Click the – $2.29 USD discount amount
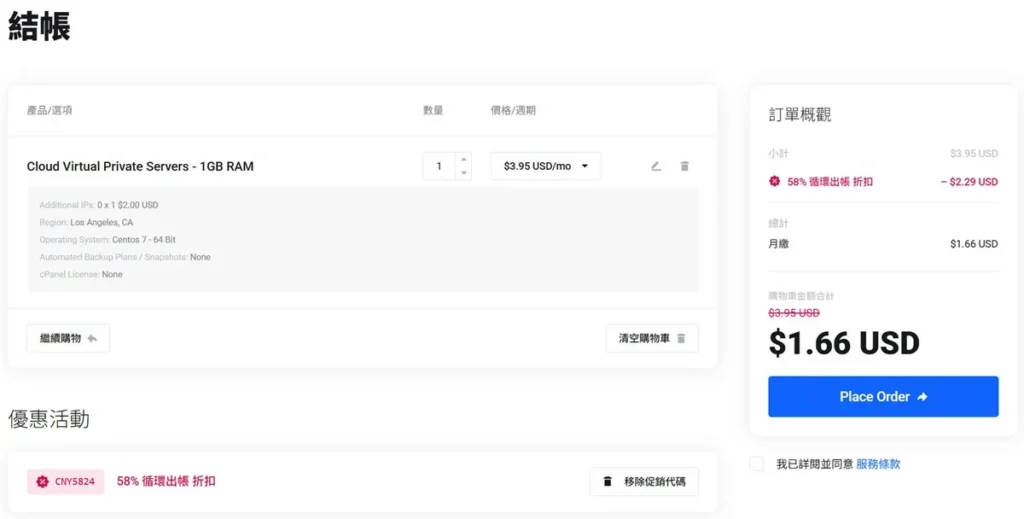This screenshot has height=519, width=1024. (969, 182)
